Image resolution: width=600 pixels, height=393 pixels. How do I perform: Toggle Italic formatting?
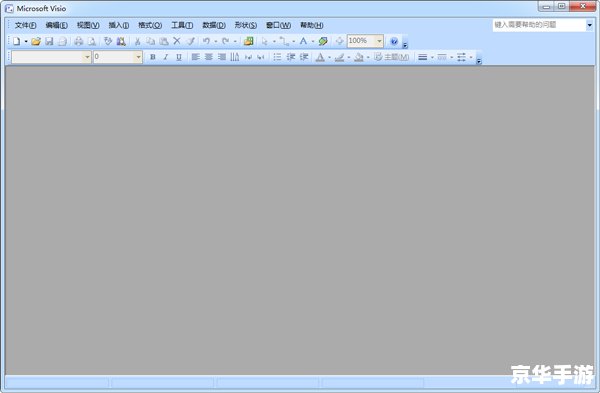[x=166, y=57]
